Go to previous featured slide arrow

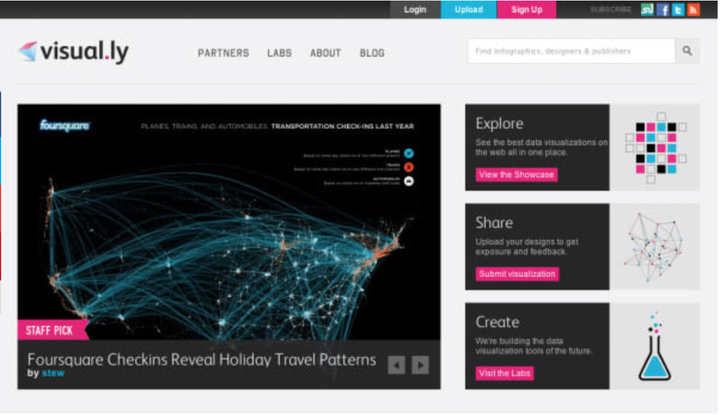[x=397, y=365]
